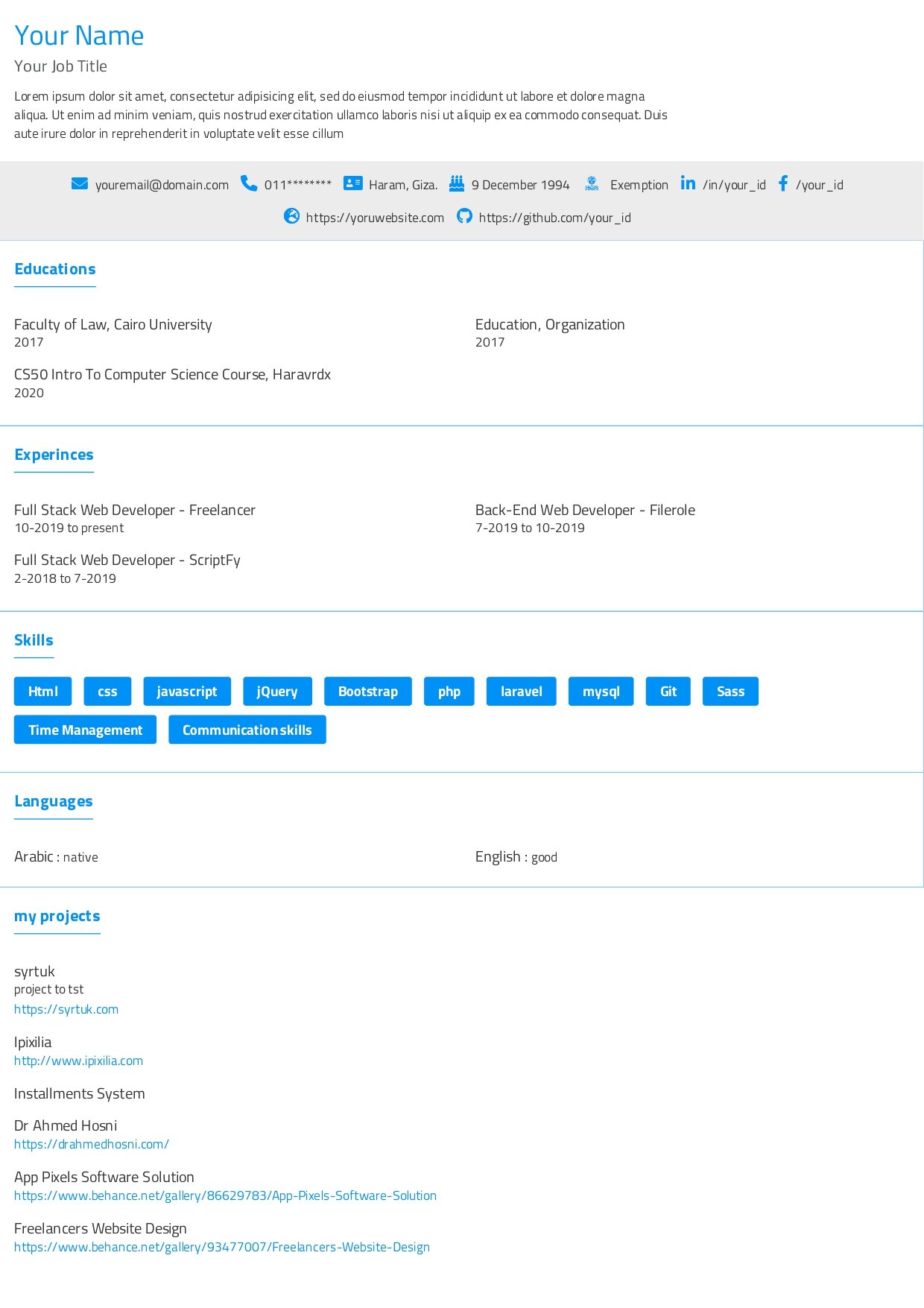Open the drahmedhosni.com link

click(x=92, y=1144)
